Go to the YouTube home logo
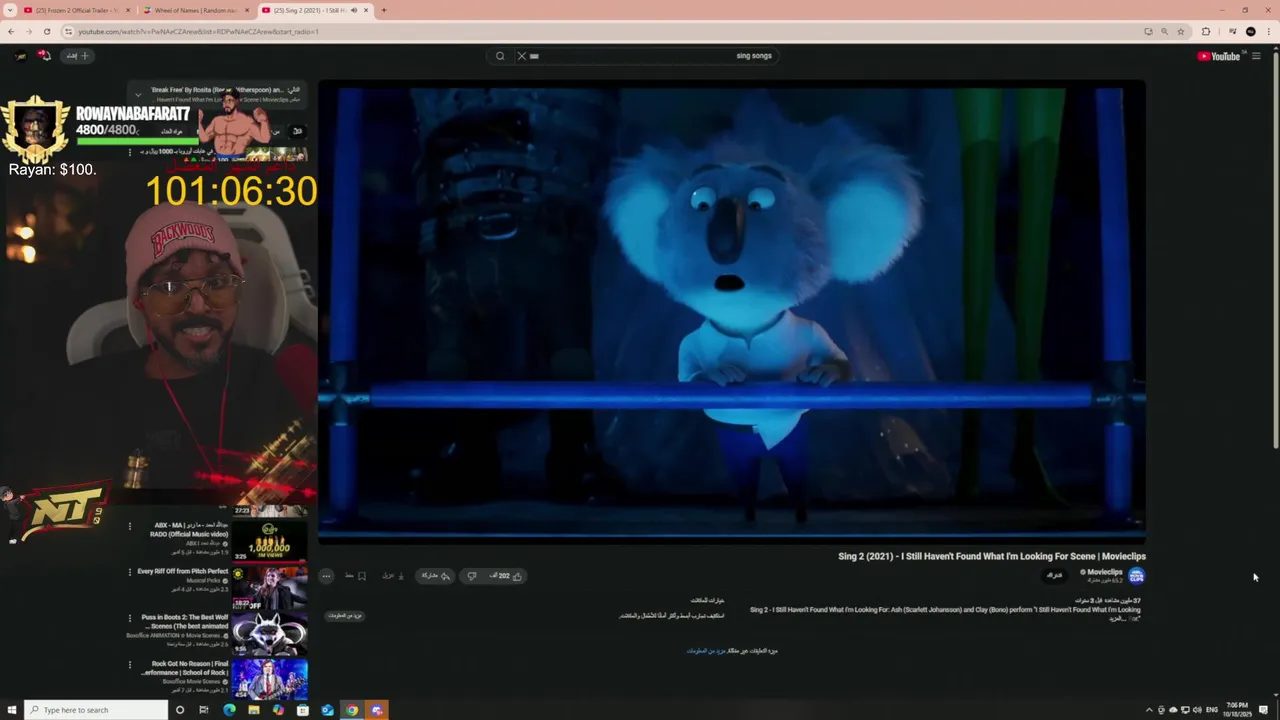This screenshot has height=720, width=1280. click(1219, 56)
